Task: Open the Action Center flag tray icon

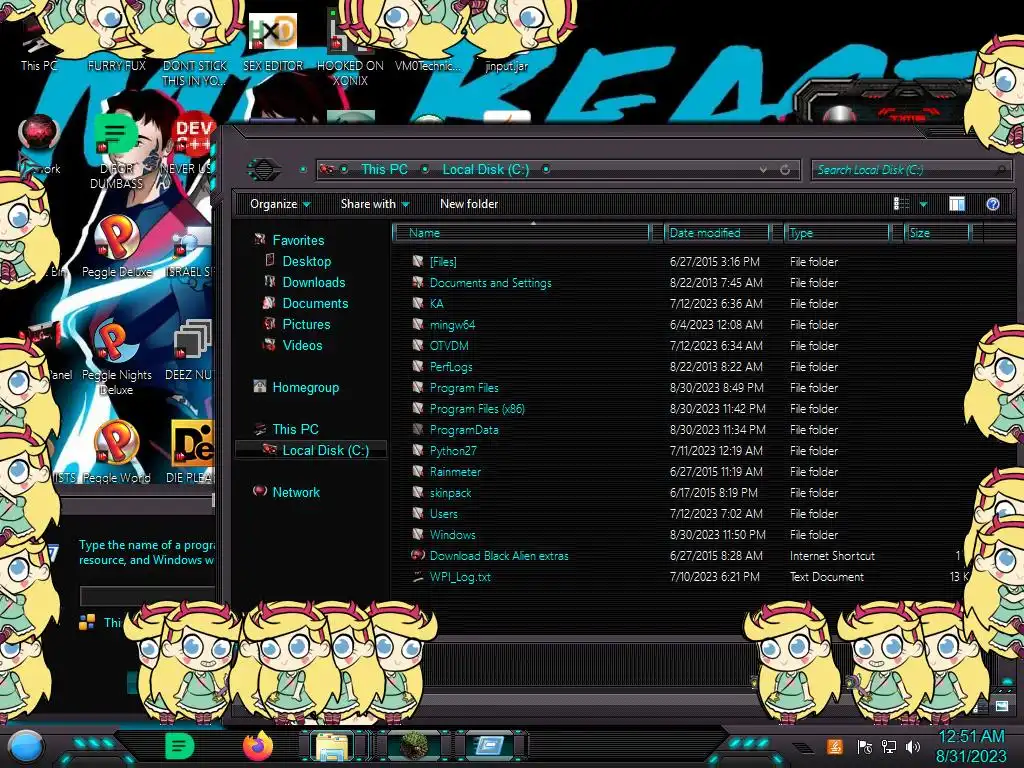Action: (865, 747)
